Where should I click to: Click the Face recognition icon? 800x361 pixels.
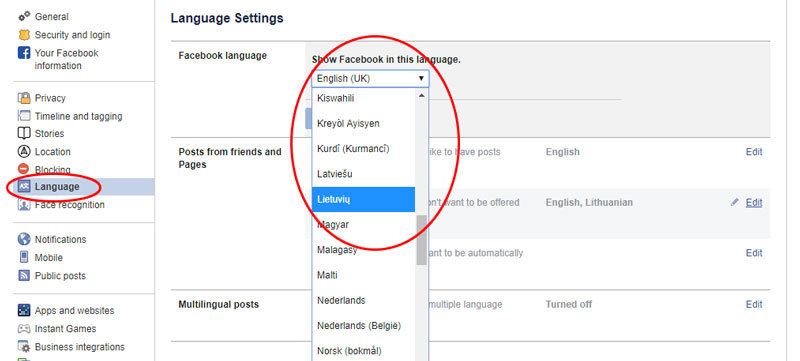[x=24, y=204]
